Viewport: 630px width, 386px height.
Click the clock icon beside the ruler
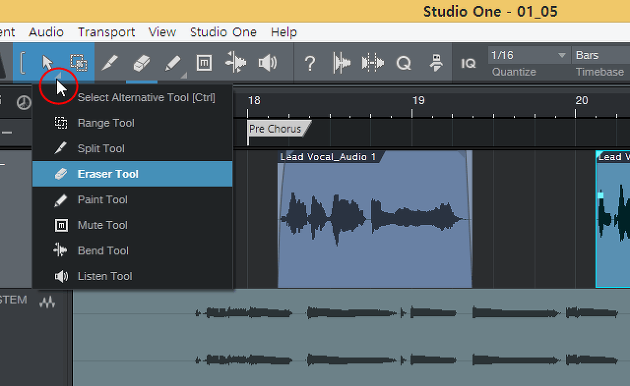24,102
